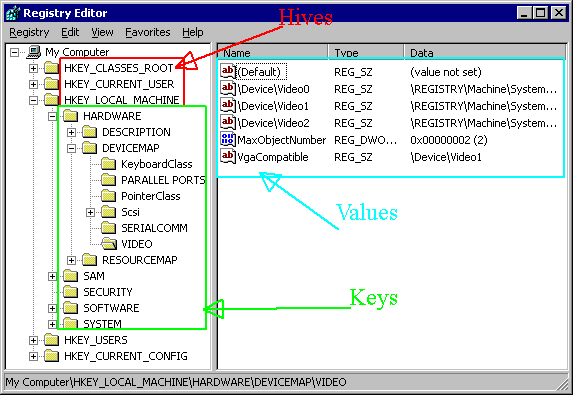573x395 pixels.
Task: Click the SERIALCOMM folder icon
Action: [x=109, y=228]
